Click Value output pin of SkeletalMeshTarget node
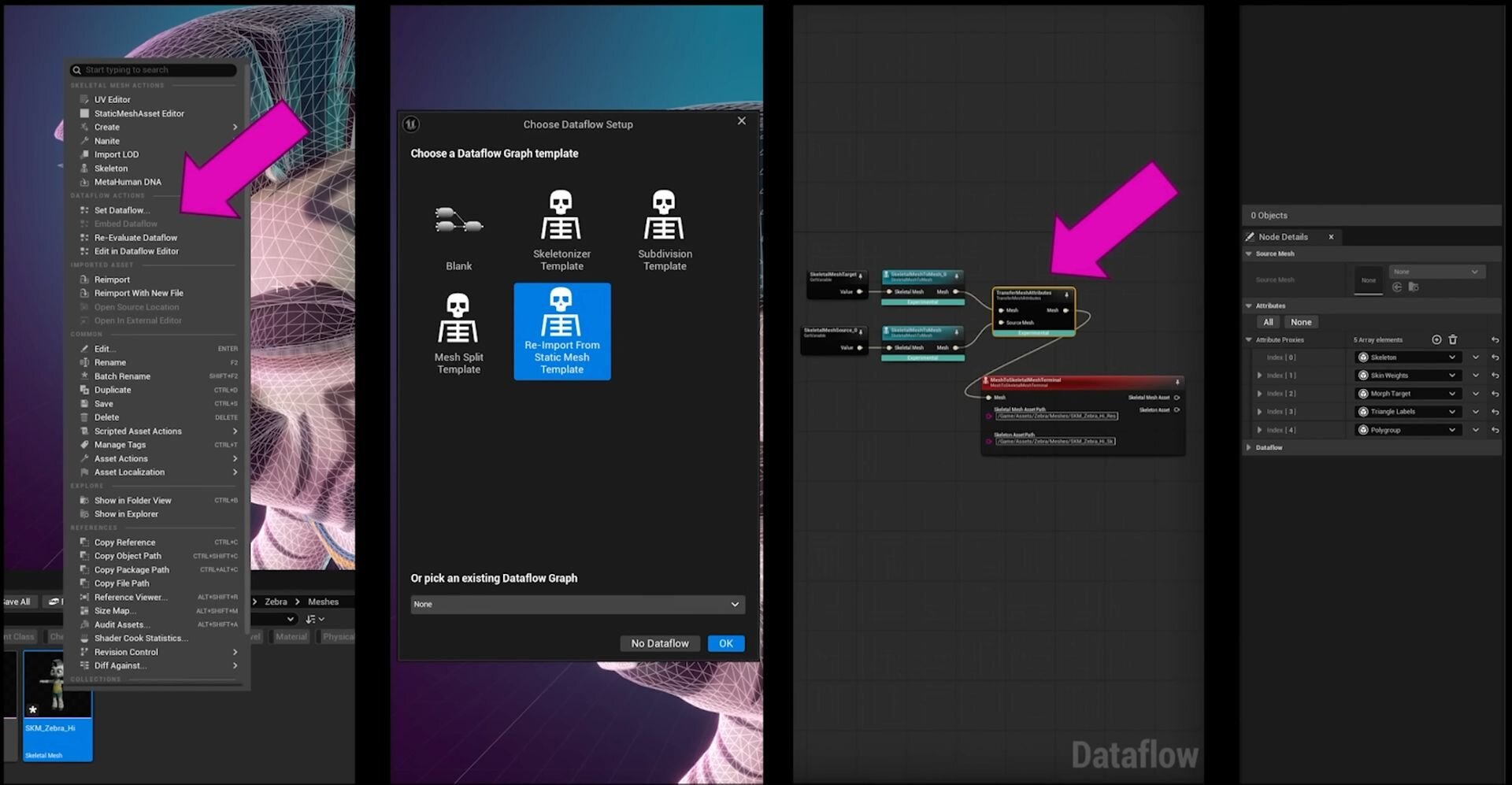This screenshot has height=785, width=1512. 859,292
